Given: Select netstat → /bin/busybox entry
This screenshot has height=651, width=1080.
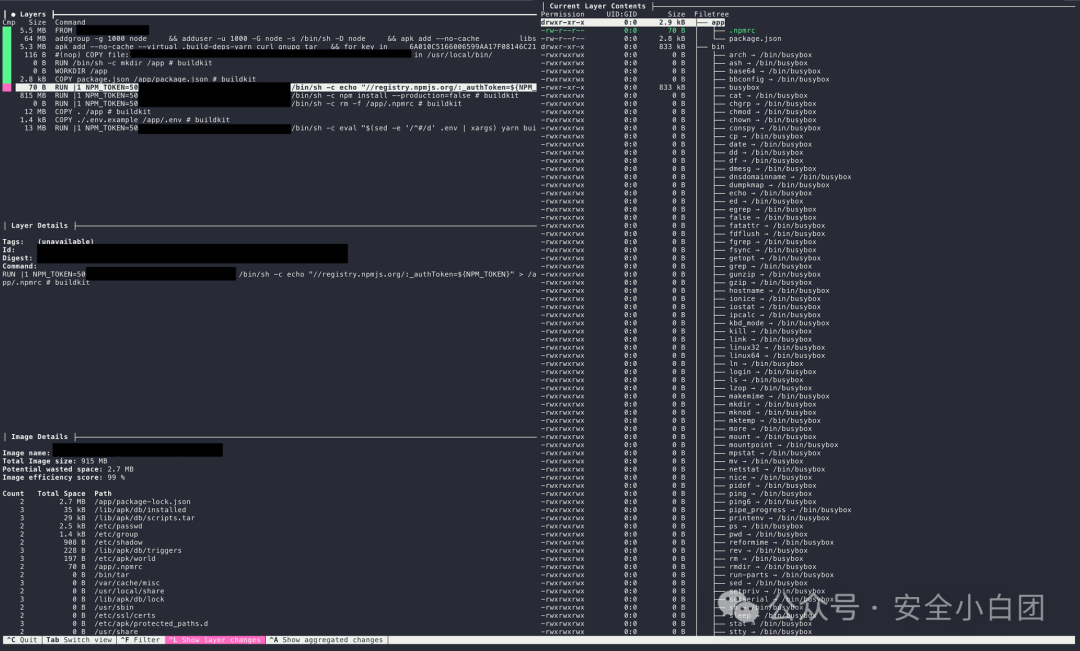Looking at the screenshot, I should pos(777,469).
